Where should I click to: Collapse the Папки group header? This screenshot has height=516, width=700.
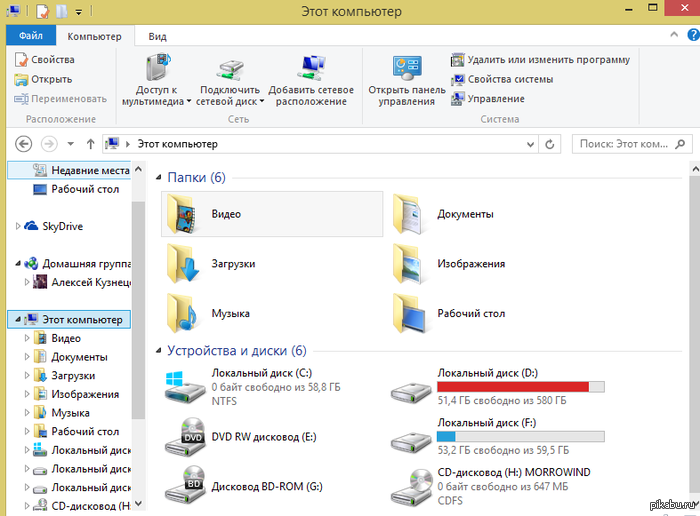(160, 177)
